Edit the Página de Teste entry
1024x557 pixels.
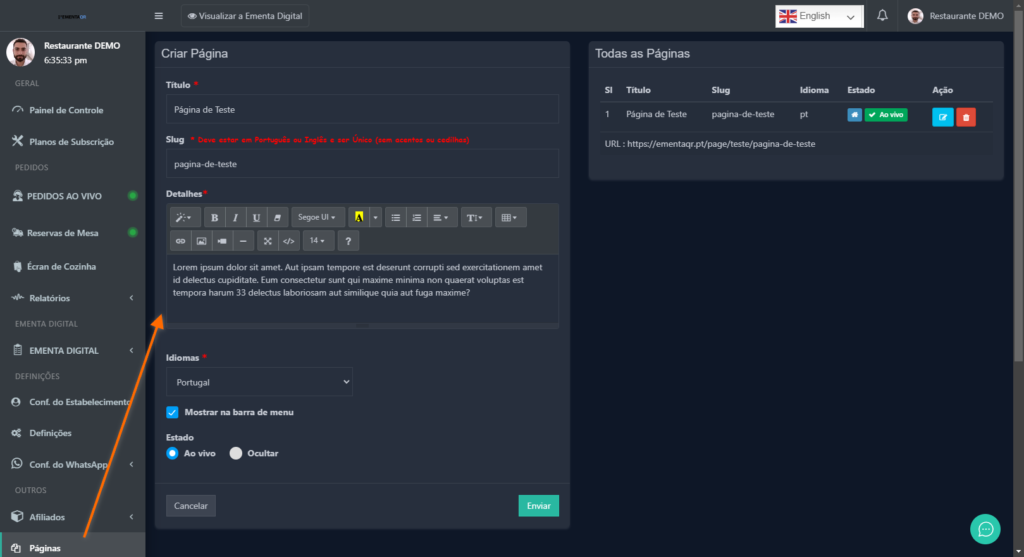pos(942,117)
